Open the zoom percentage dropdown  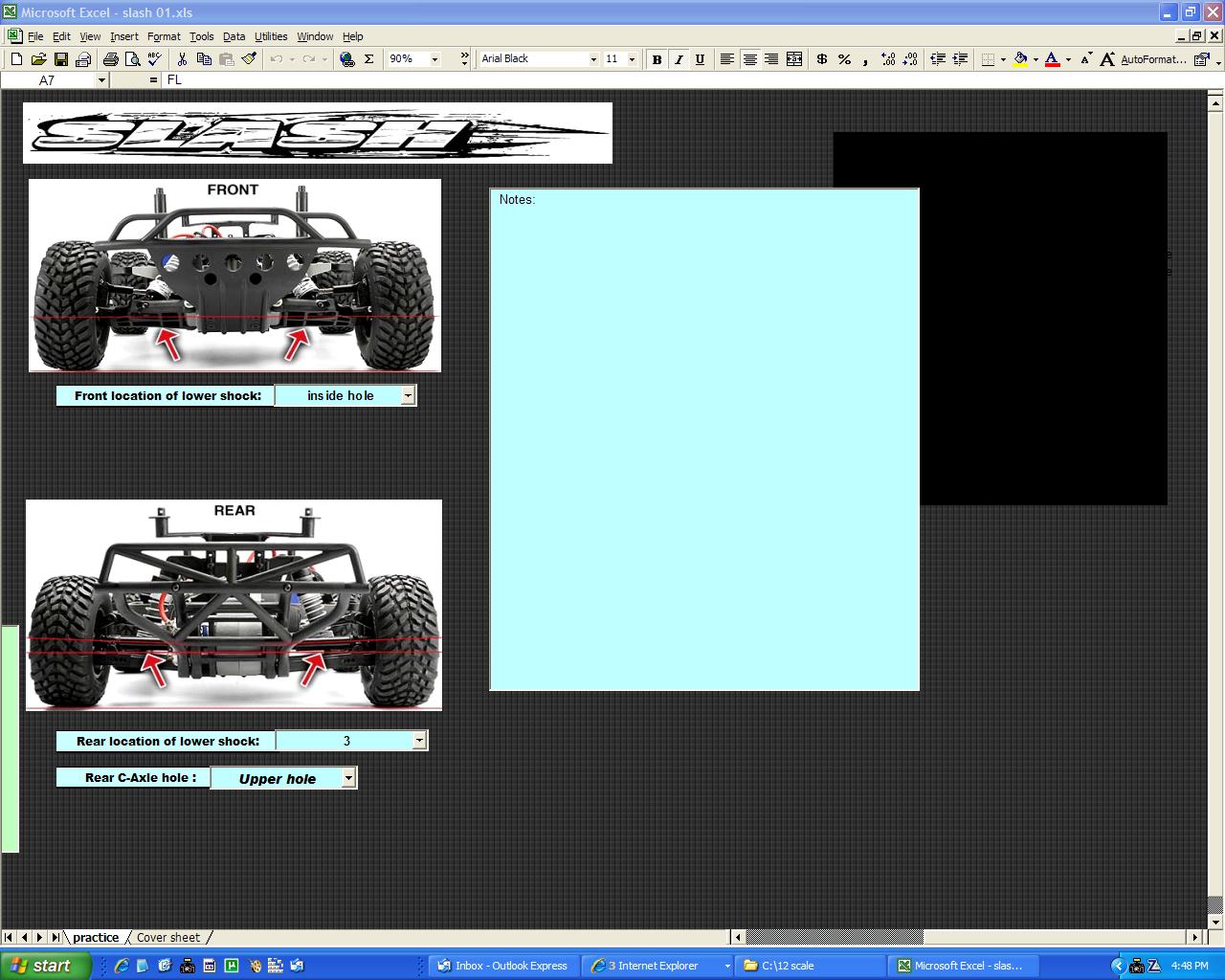434,59
